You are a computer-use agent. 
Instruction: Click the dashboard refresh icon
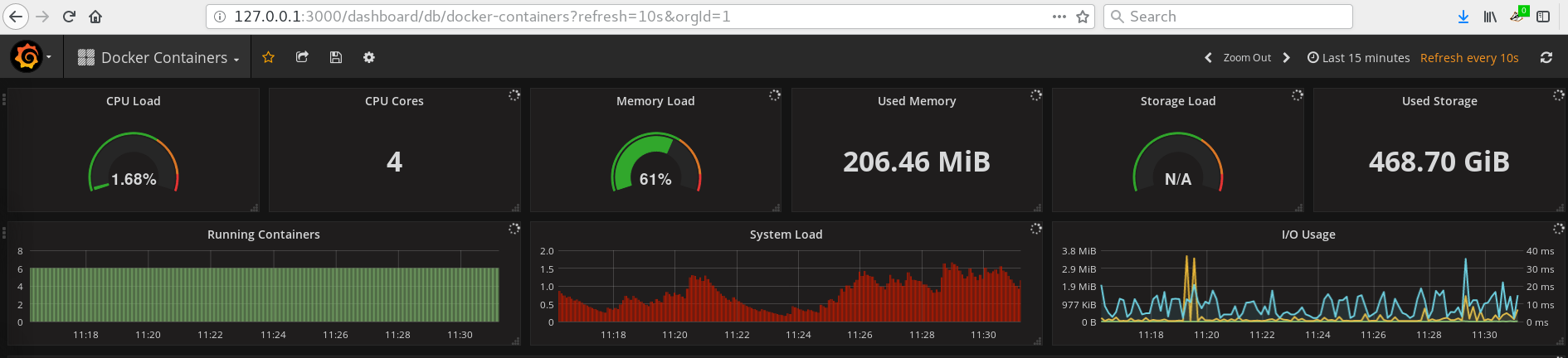[1546, 57]
